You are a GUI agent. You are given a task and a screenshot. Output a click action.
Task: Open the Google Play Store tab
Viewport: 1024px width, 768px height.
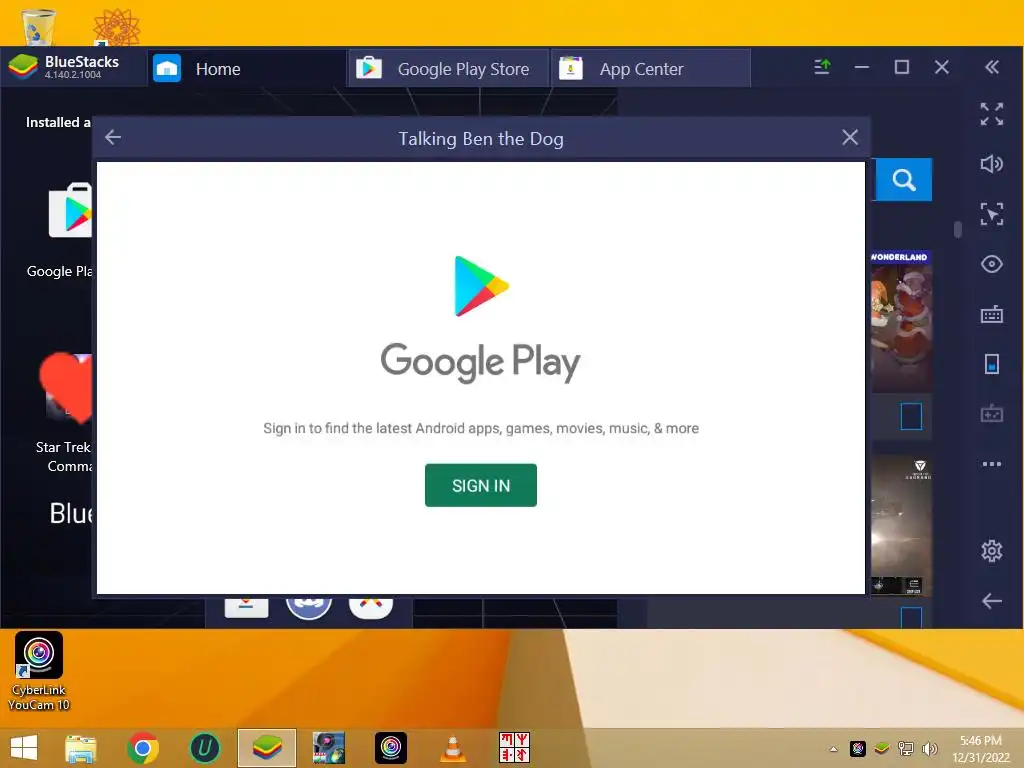[449, 69]
